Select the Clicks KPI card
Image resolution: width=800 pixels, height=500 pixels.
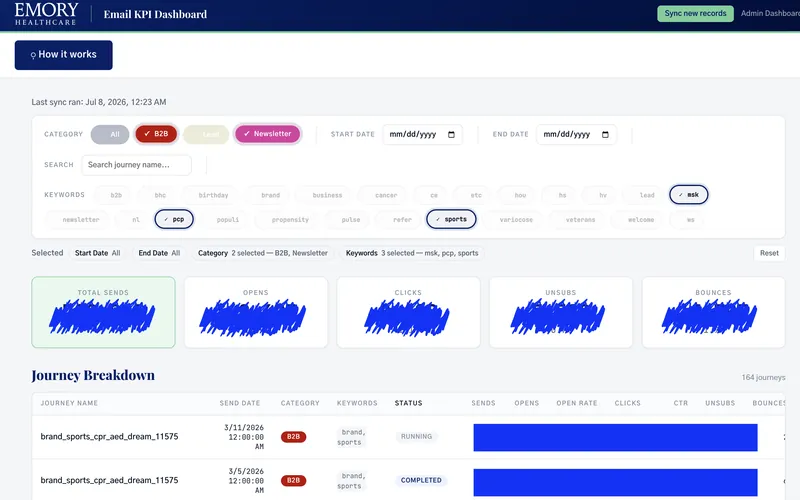tap(408, 312)
